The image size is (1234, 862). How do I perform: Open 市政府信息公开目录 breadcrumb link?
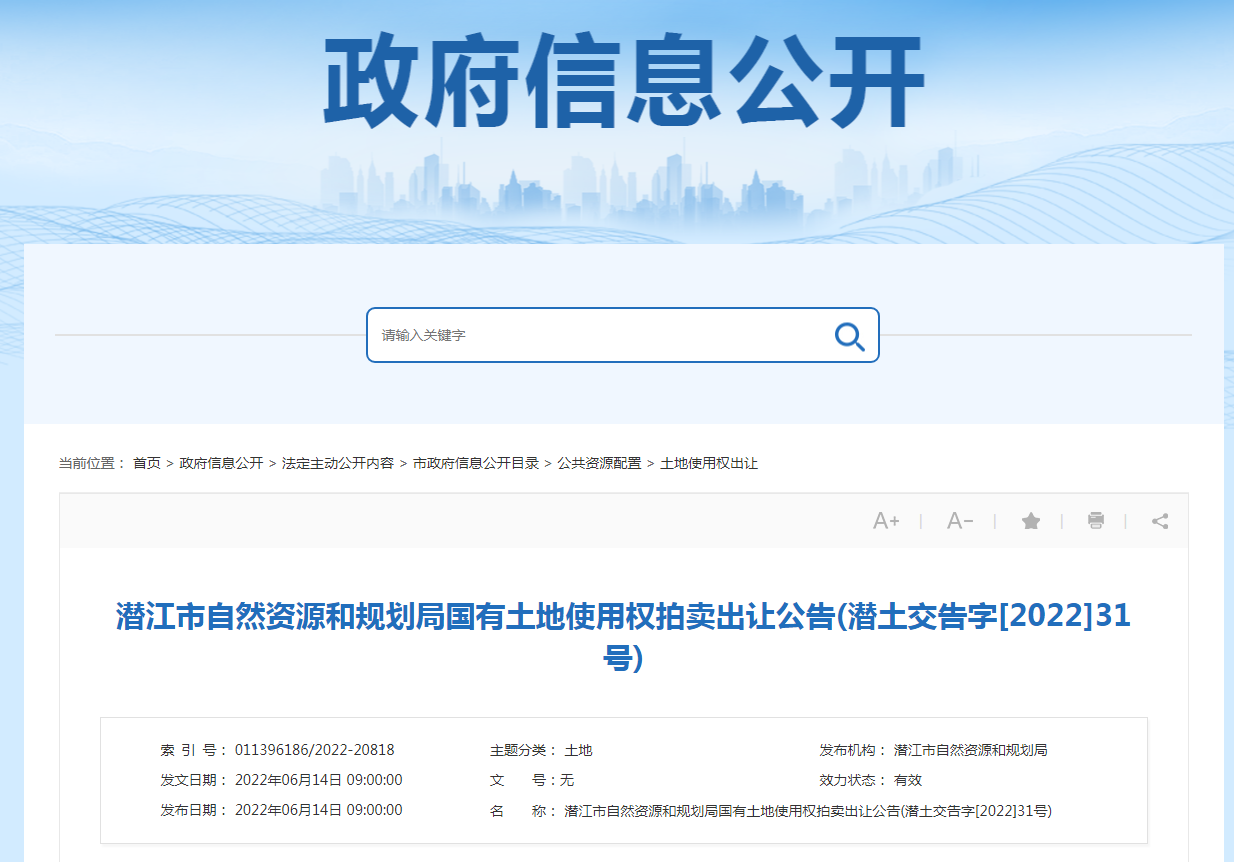pos(476,463)
